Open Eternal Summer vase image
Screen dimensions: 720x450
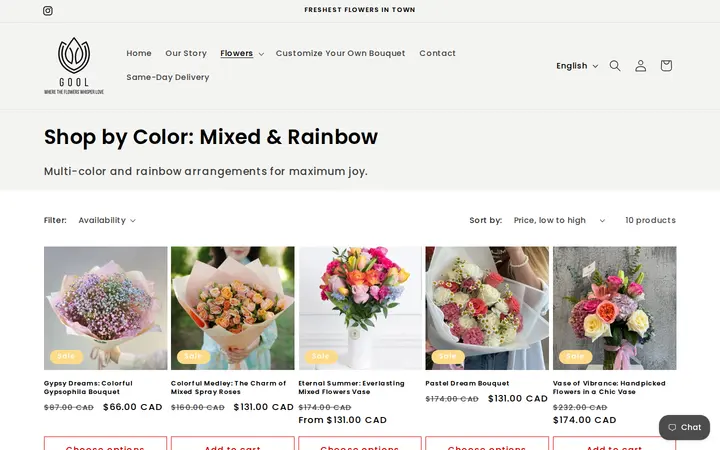coord(360,308)
